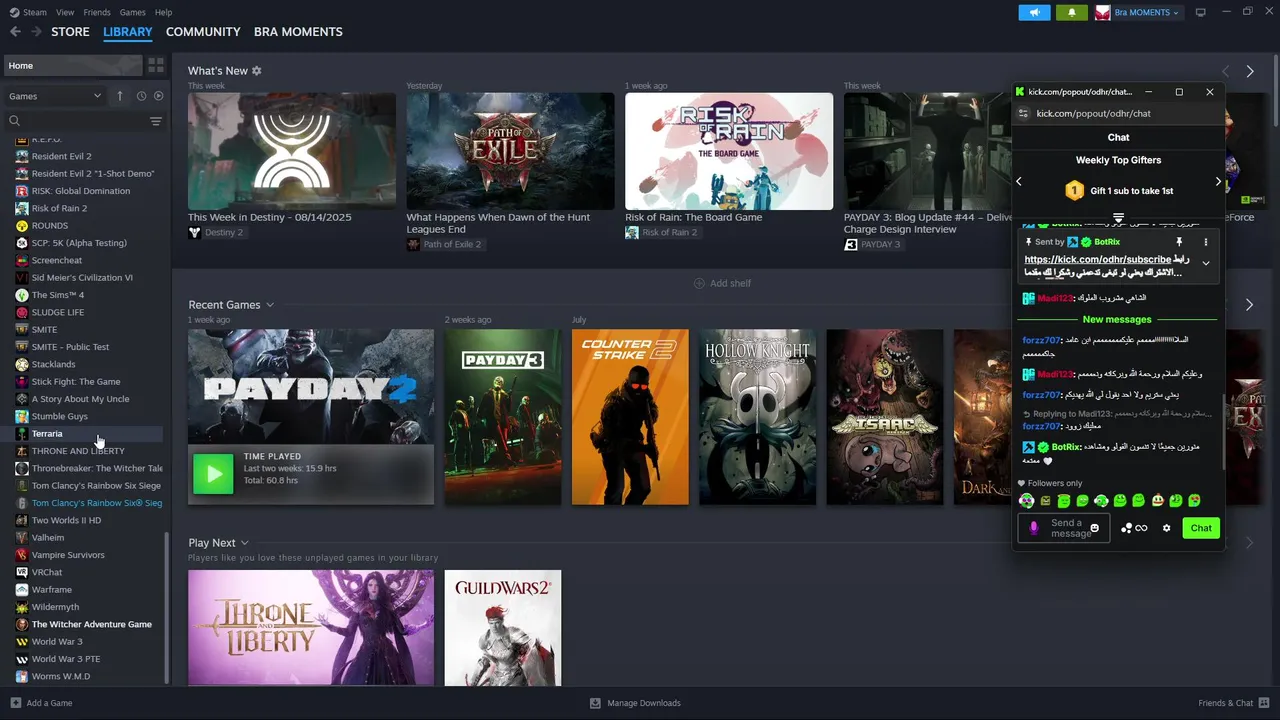This screenshot has height=720, width=1280.
Task: Expand the Recent Games shelf dropdown
Action: [270, 305]
